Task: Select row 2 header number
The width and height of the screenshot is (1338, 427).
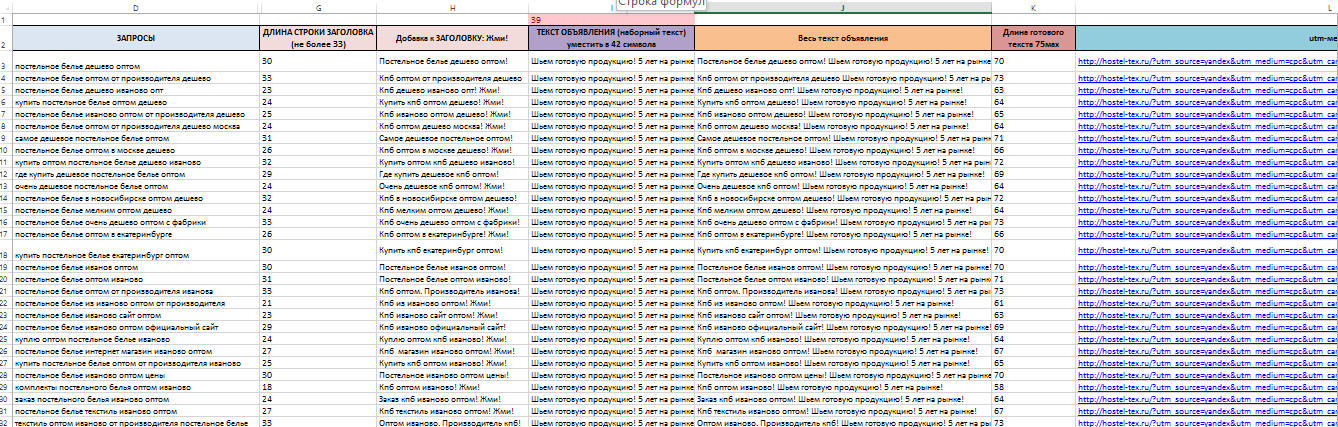Action: coord(6,38)
